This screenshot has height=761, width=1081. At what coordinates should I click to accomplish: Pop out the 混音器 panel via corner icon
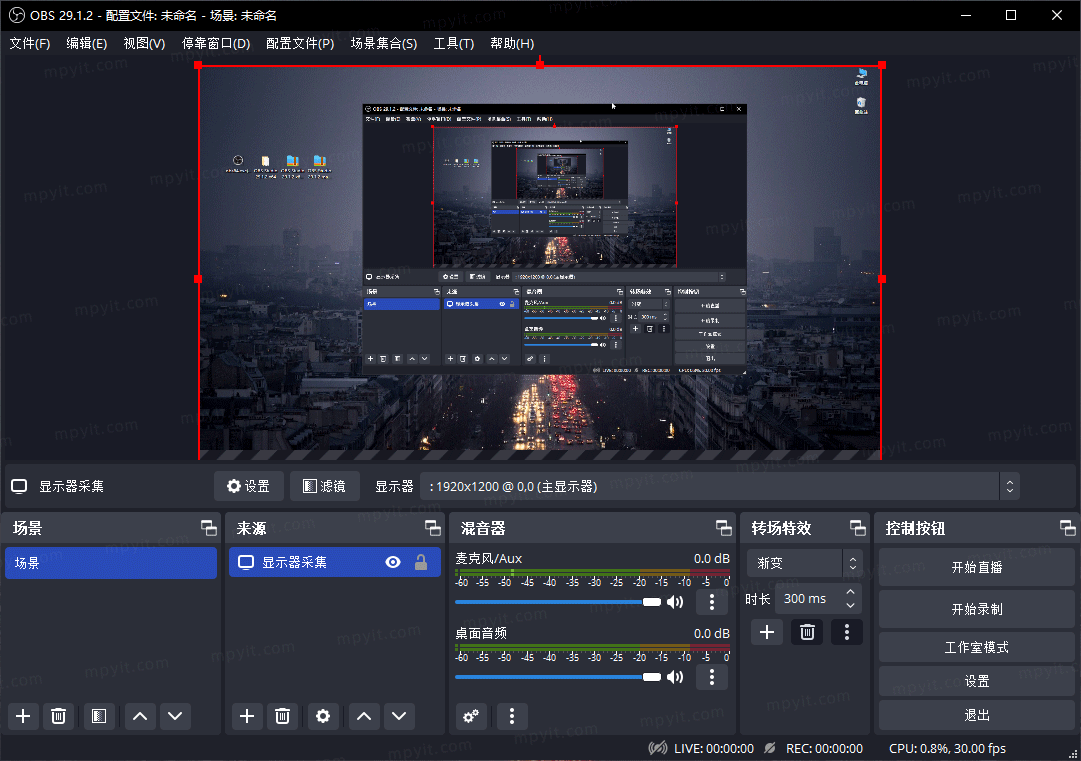pyautogui.click(x=722, y=527)
